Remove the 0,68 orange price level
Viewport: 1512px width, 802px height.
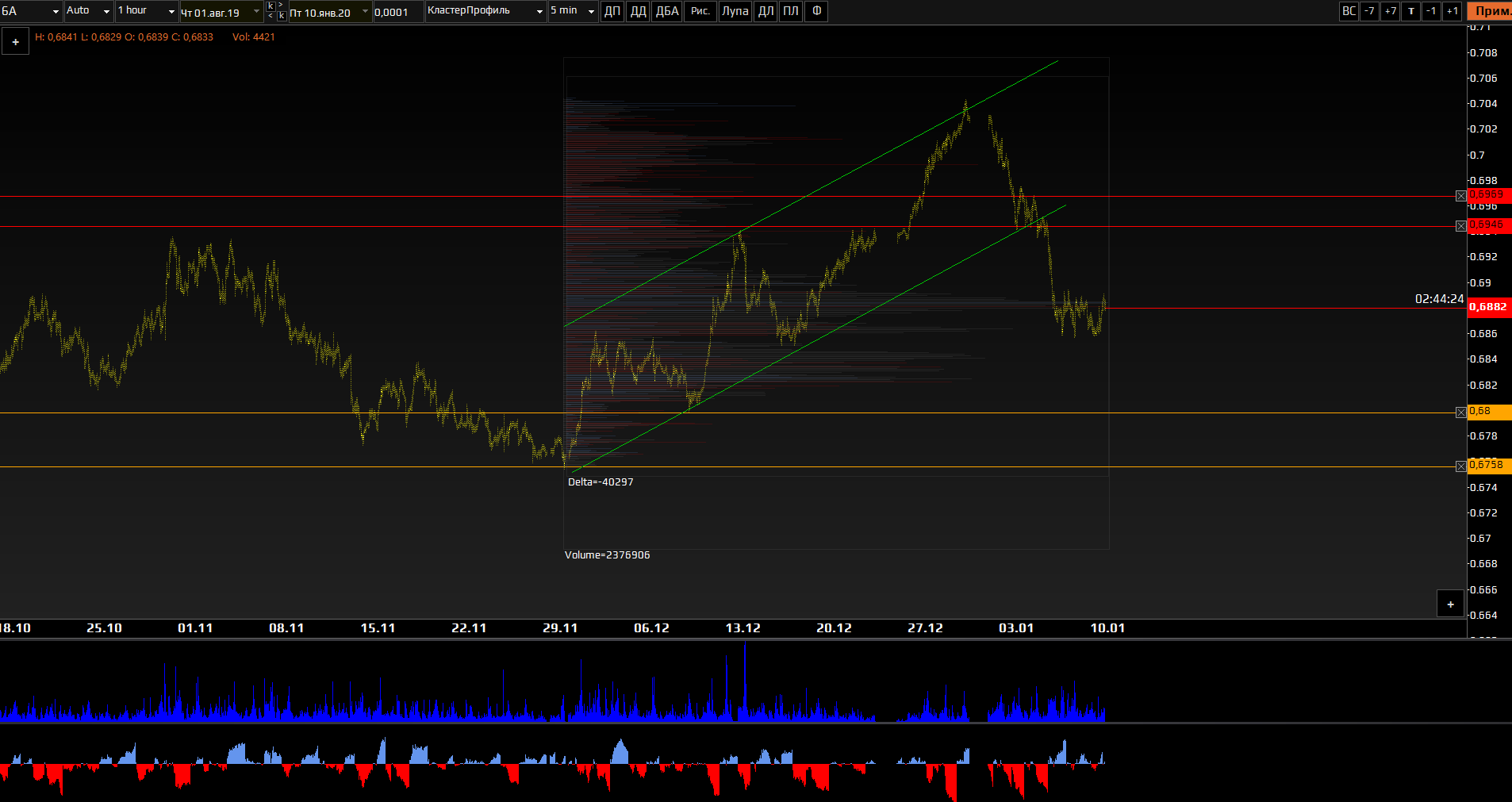1460,413
